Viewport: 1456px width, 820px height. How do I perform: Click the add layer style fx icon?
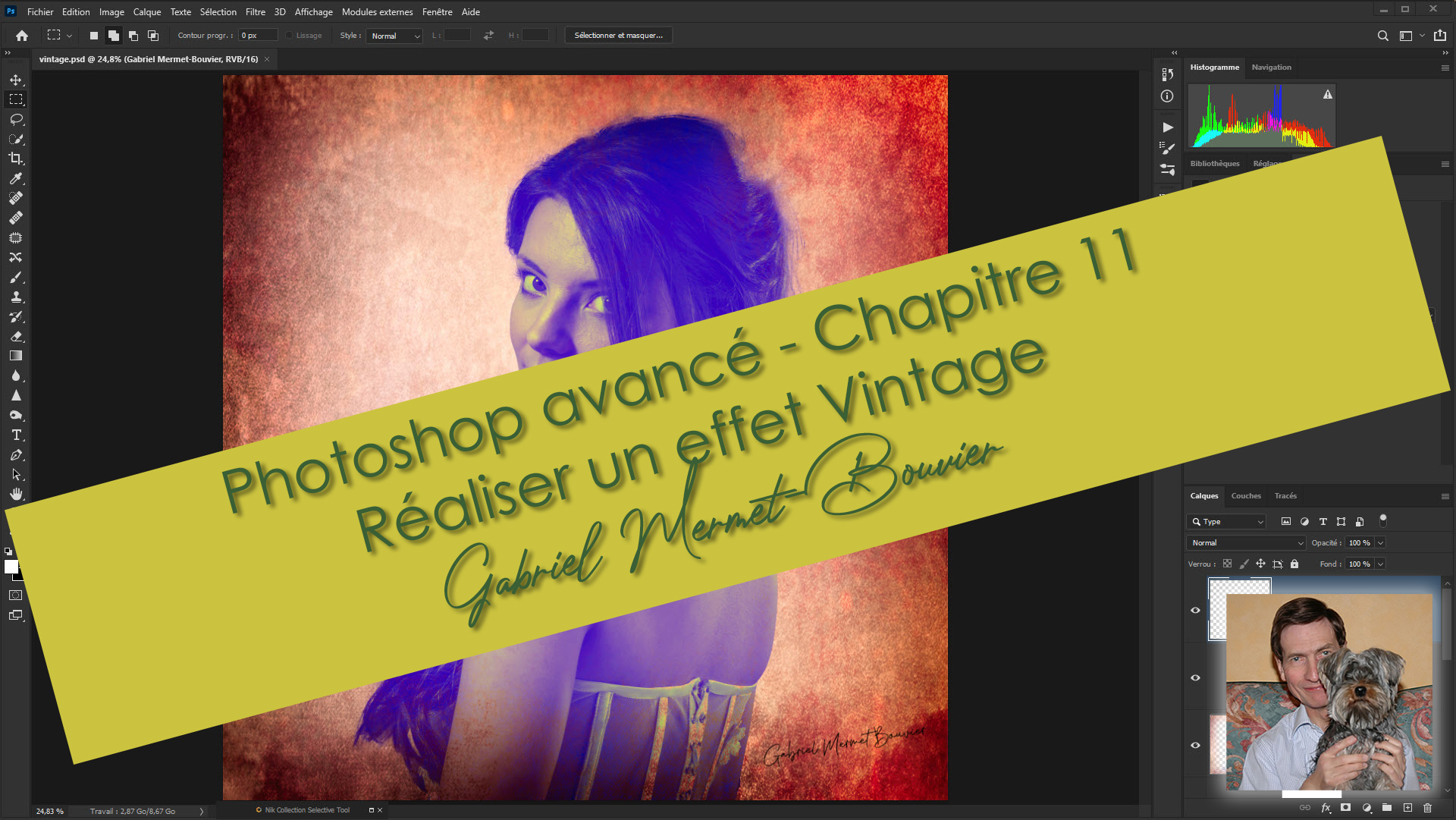[x=1326, y=808]
